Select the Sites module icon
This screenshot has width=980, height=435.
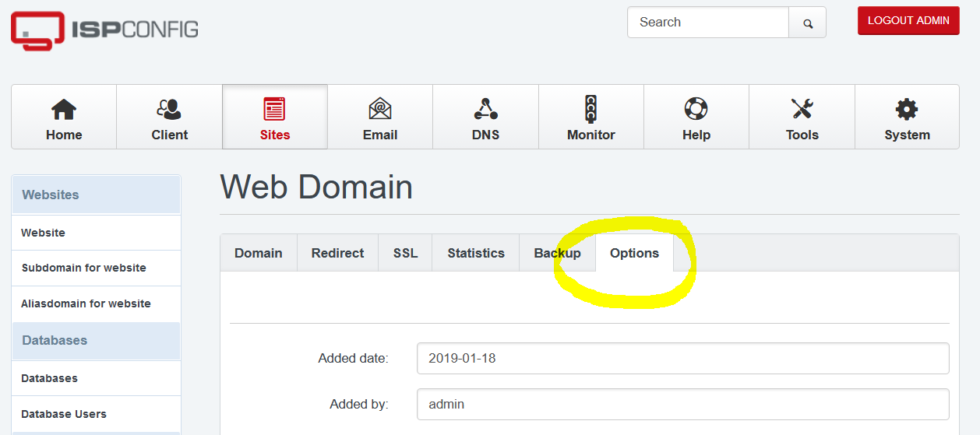click(x=275, y=109)
